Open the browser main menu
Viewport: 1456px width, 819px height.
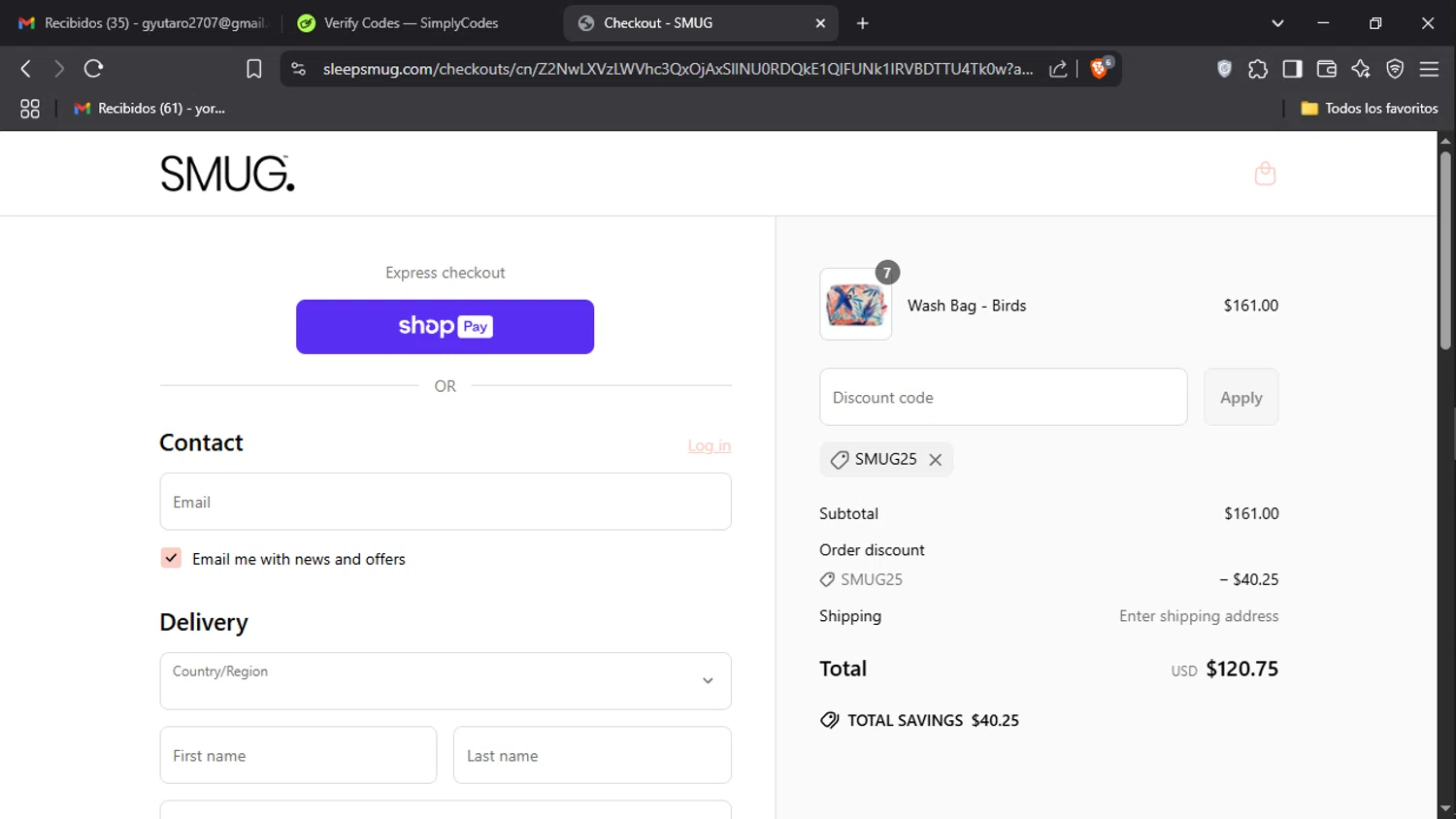[1429, 69]
